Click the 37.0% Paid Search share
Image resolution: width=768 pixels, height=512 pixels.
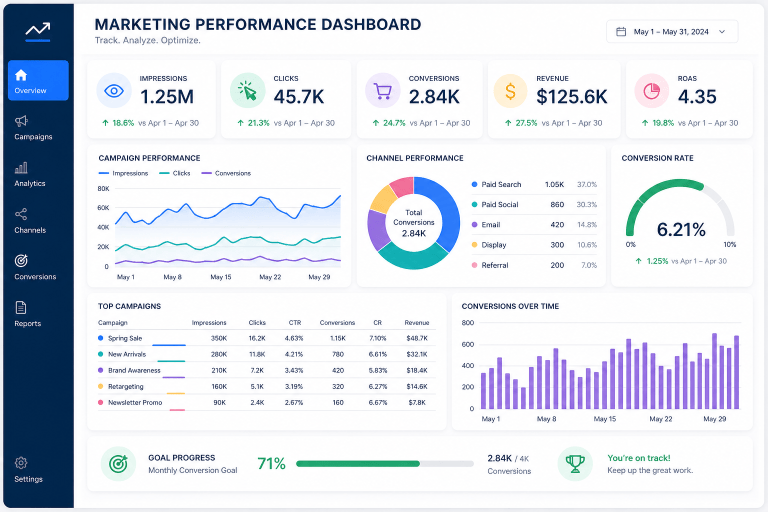[x=587, y=185]
